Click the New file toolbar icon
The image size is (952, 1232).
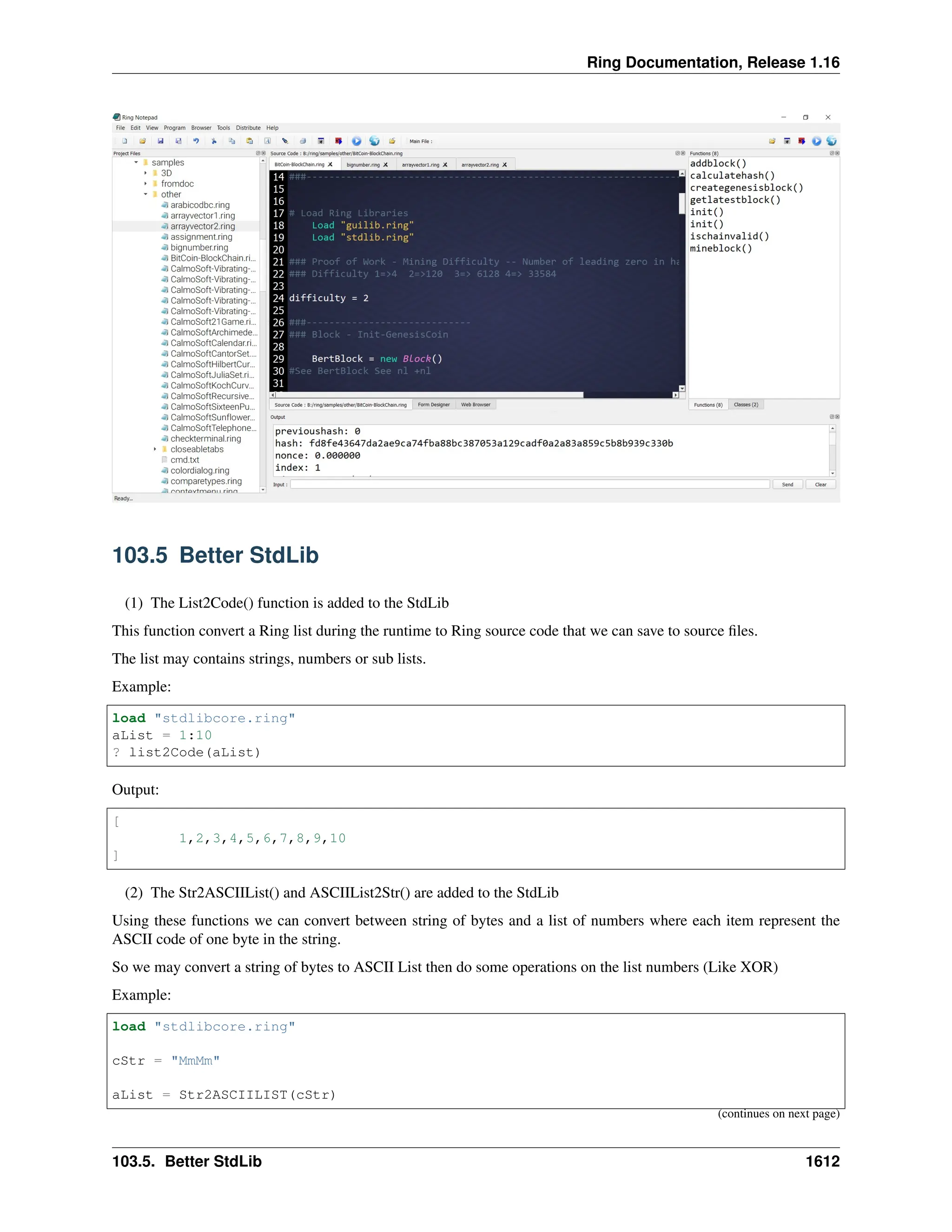[x=125, y=141]
